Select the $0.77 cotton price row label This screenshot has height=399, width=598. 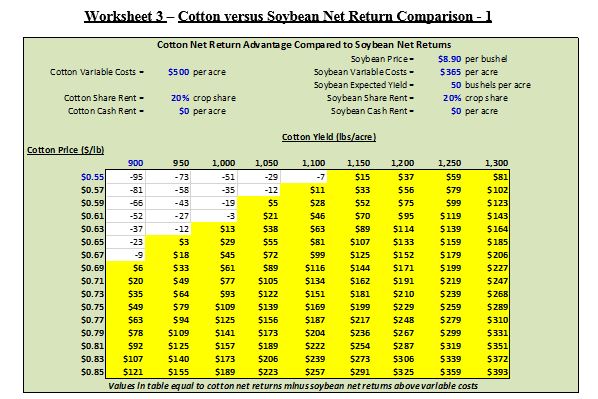pos(92,320)
